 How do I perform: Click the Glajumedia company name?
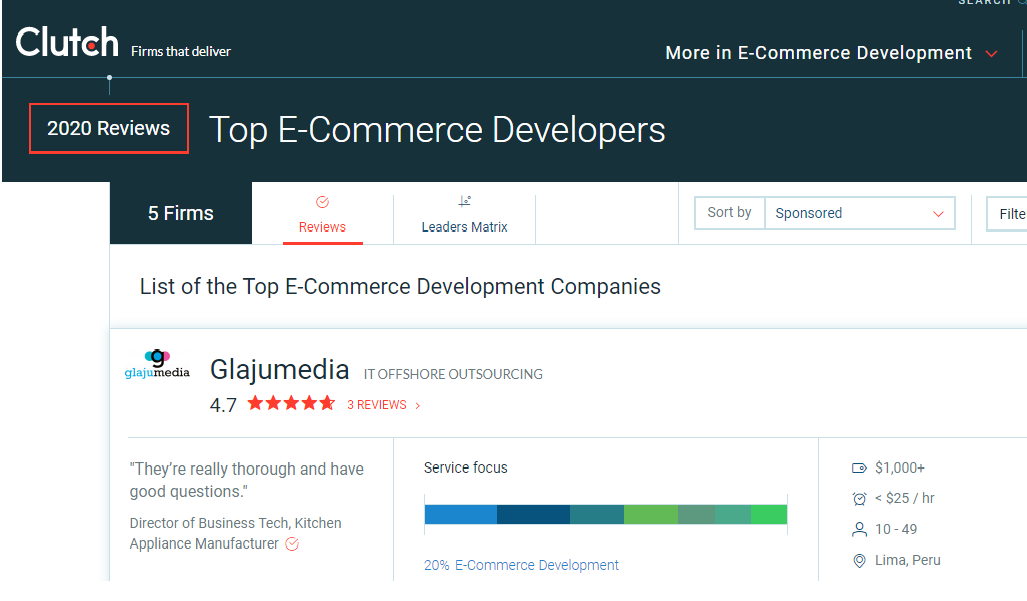click(x=279, y=370)
